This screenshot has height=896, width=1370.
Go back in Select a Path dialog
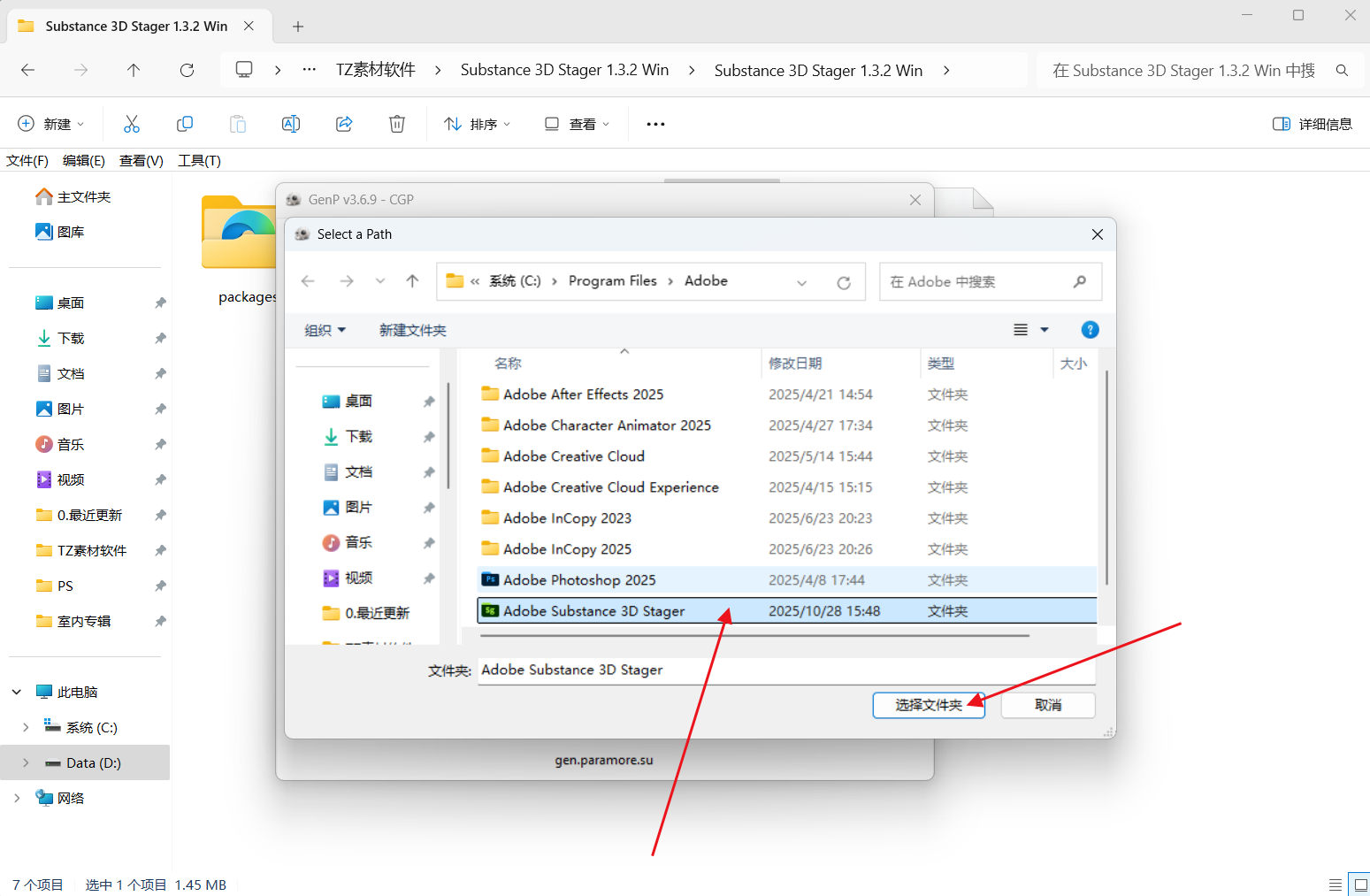tap(308, 281)
